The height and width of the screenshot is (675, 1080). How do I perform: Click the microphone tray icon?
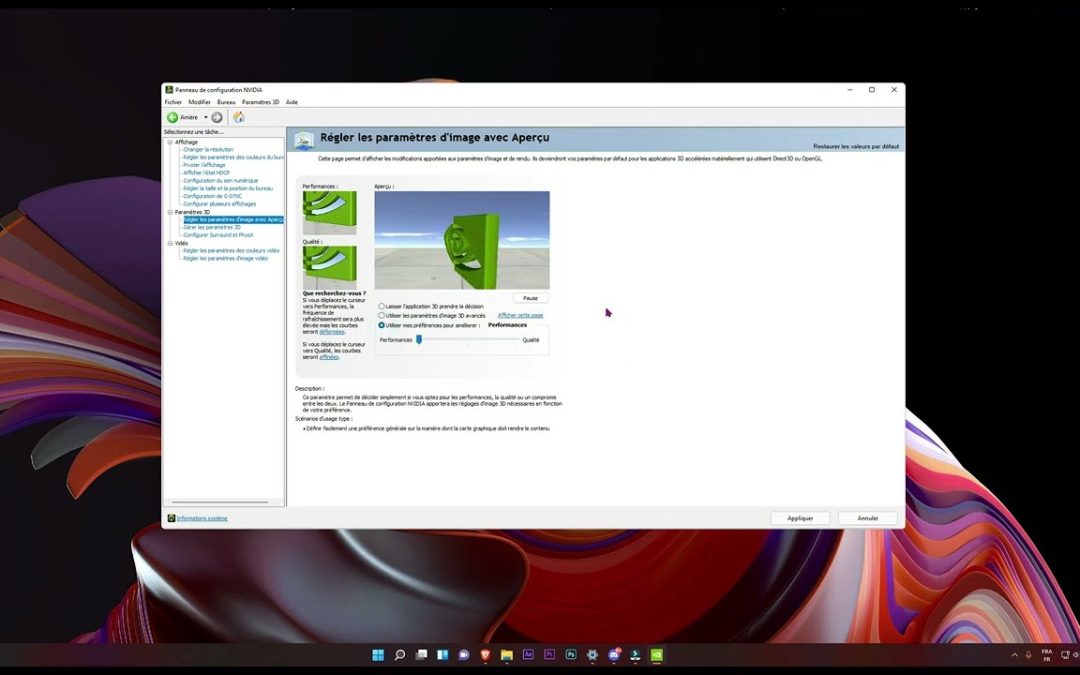pyautogui.click(x=1028, y=655)
